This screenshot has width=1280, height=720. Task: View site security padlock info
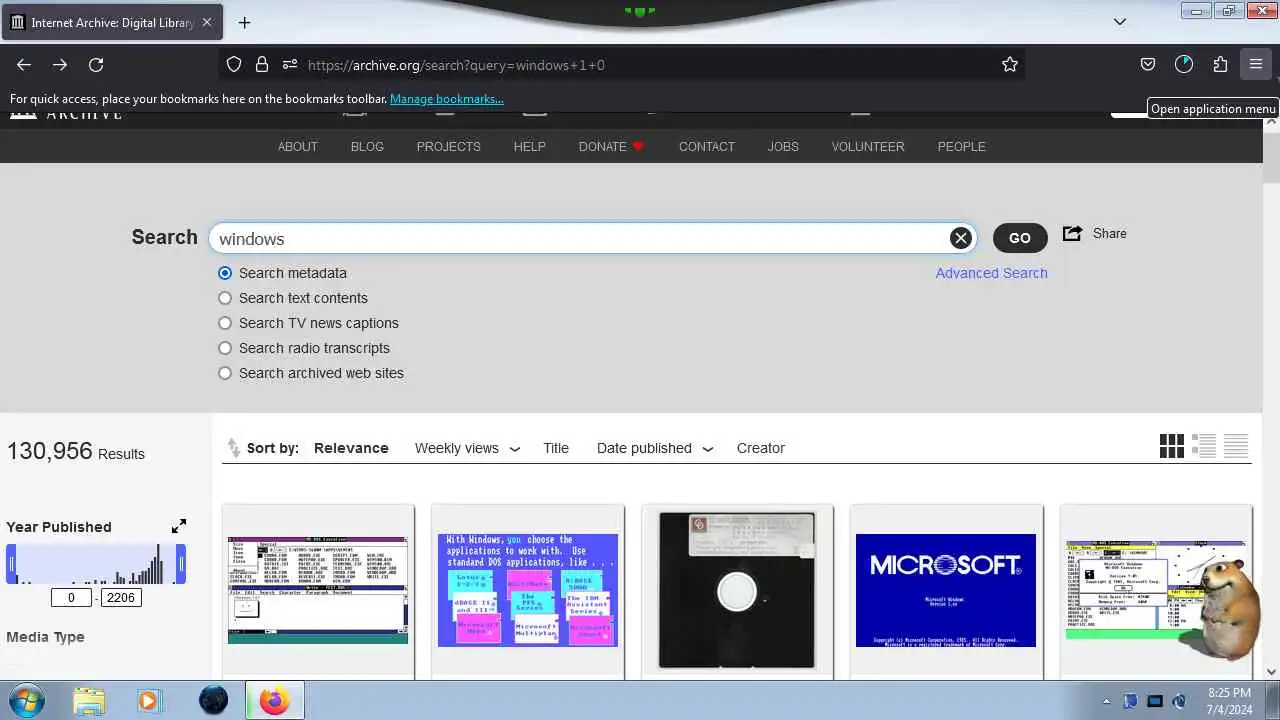tap(261, 64)
